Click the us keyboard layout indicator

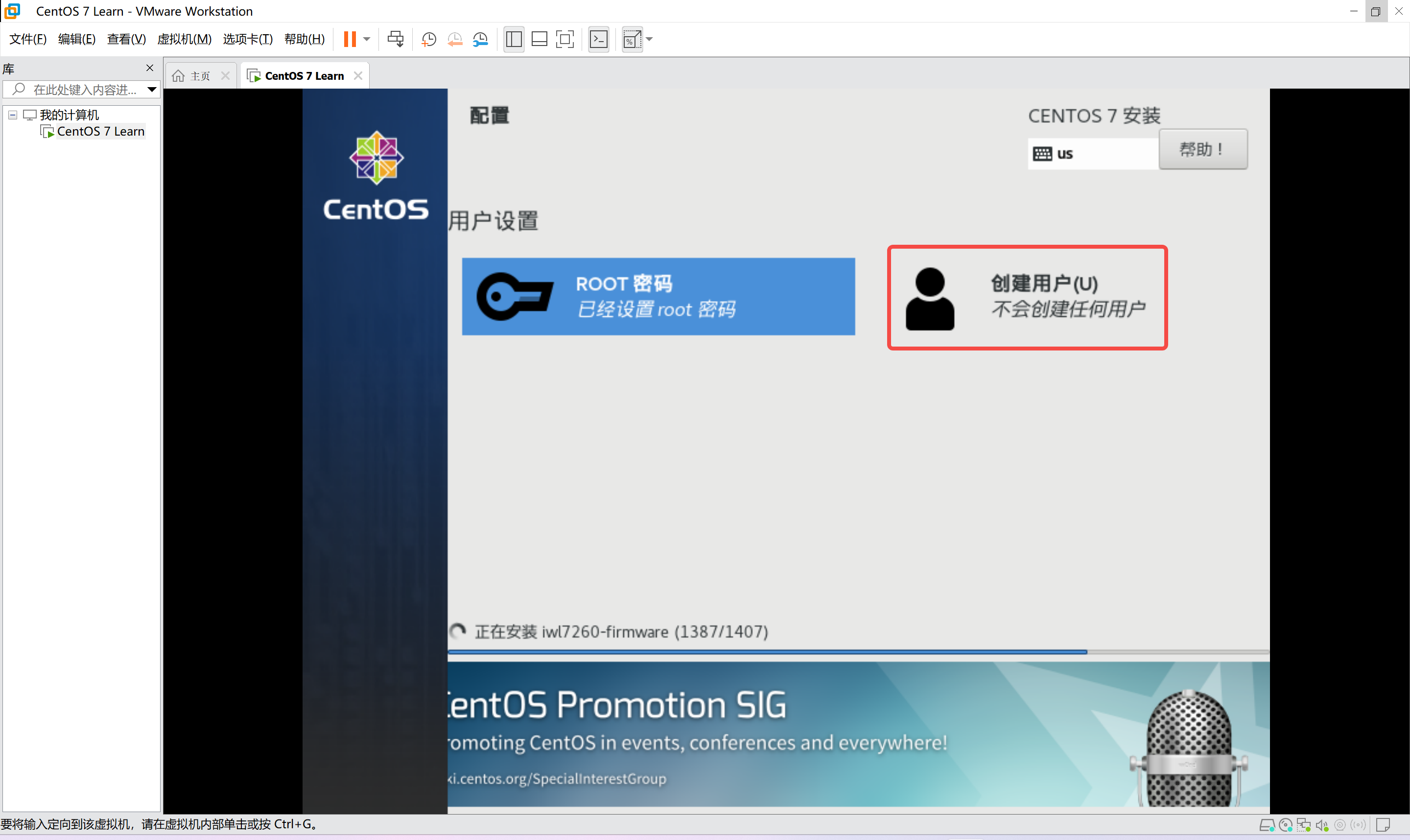(x=1092, y=153)
